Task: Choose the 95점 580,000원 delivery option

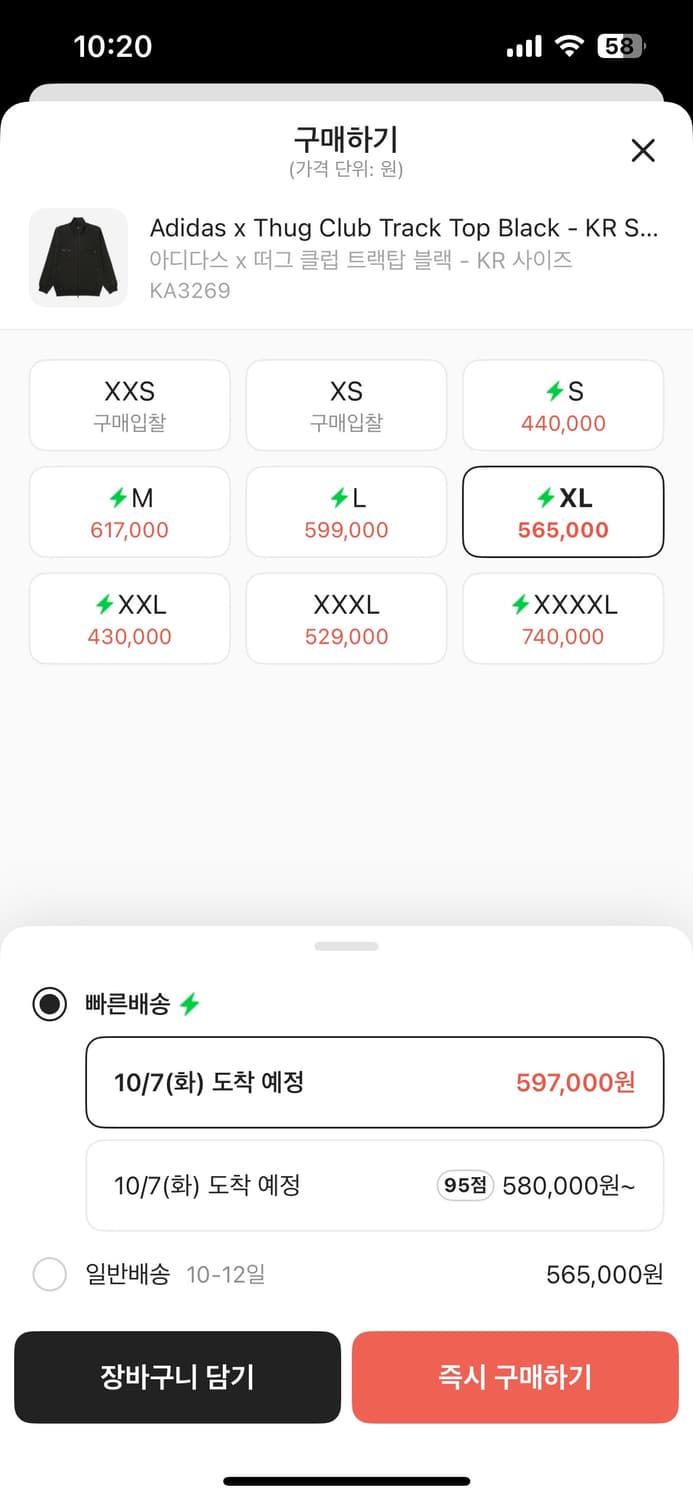Action: (374, 1186)
